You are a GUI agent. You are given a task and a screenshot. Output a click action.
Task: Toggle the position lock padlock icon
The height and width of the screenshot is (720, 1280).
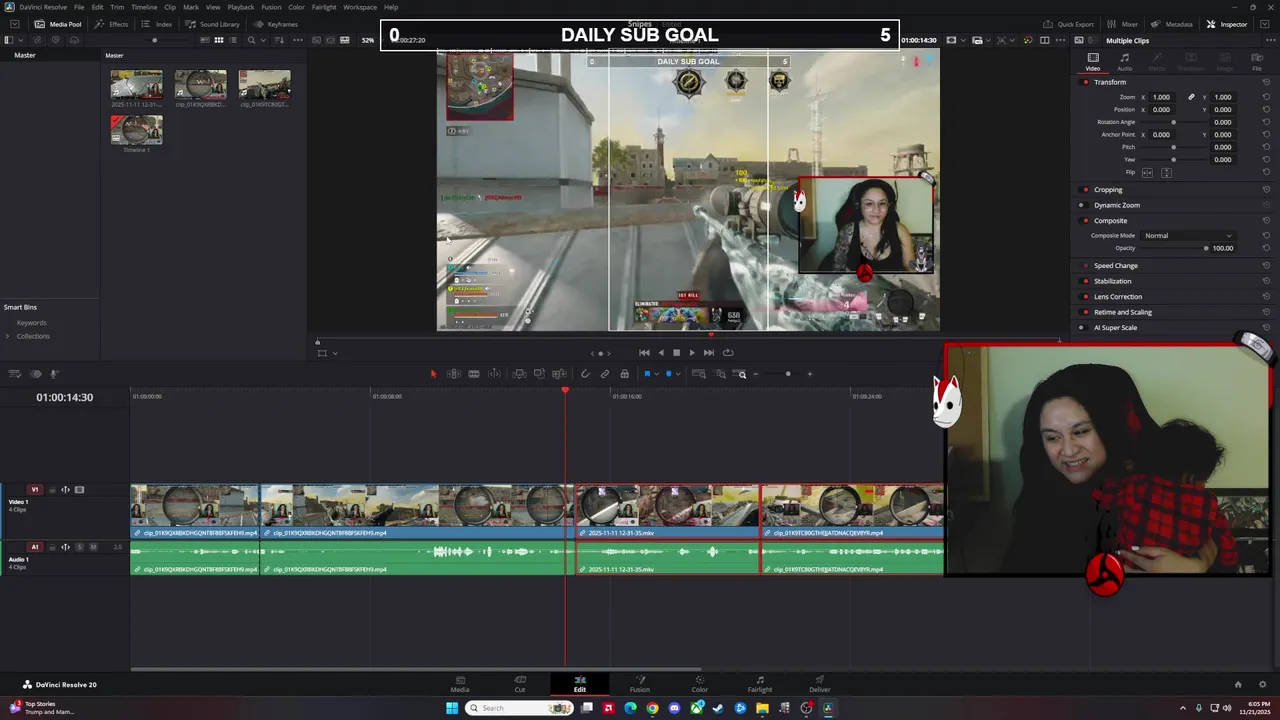[625, 374]
